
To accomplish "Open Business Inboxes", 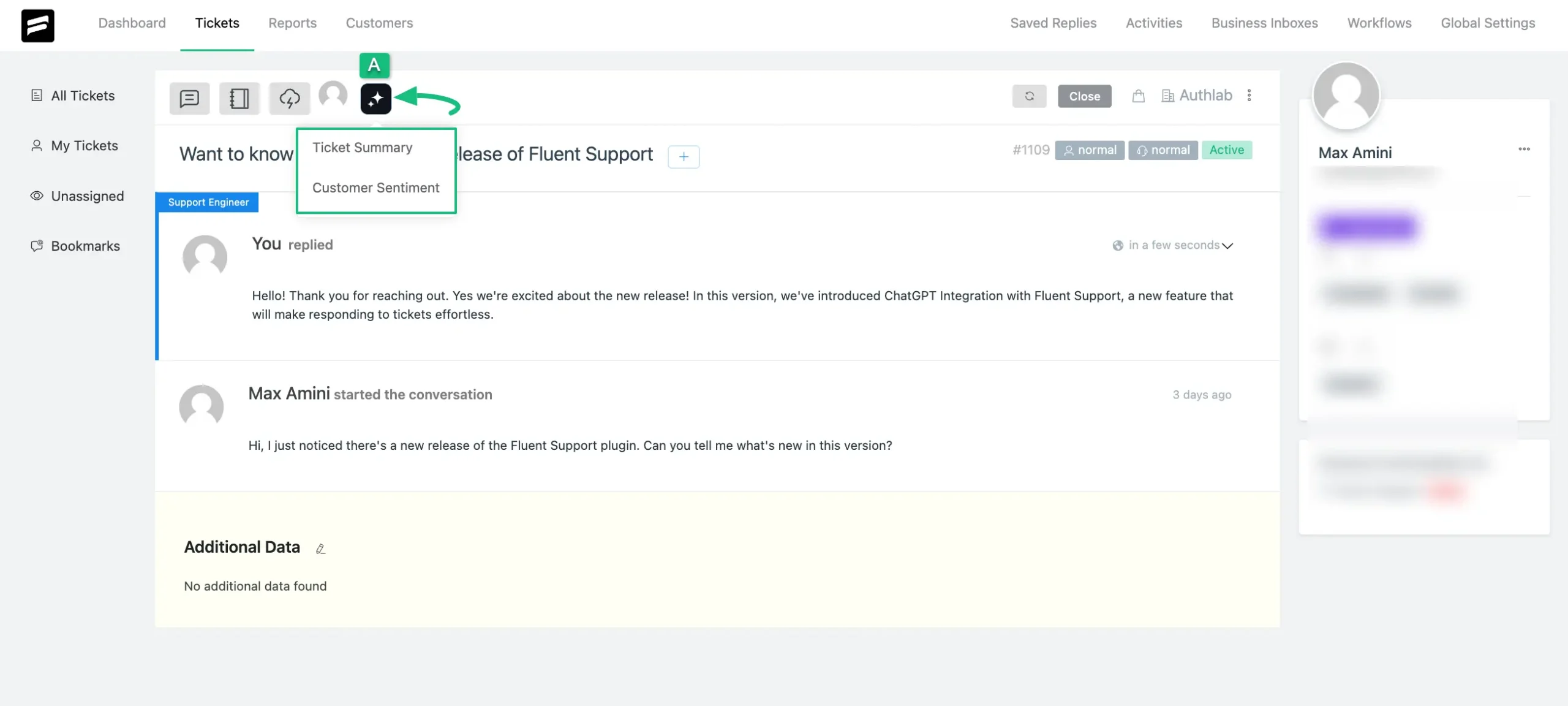I will point(1264,23).
